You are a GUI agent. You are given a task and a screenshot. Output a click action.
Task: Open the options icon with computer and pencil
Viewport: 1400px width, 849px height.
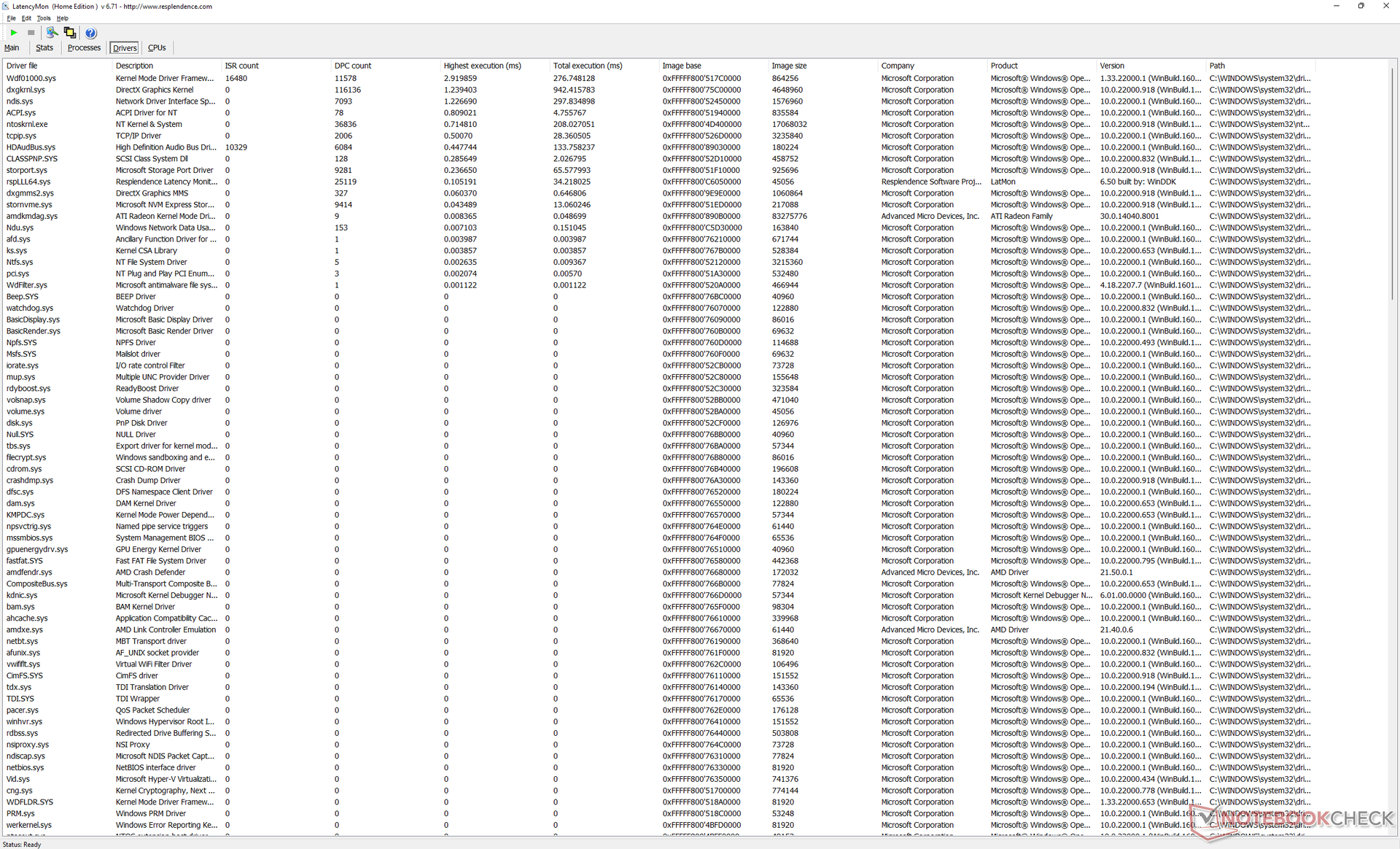(x=52, y=33)
